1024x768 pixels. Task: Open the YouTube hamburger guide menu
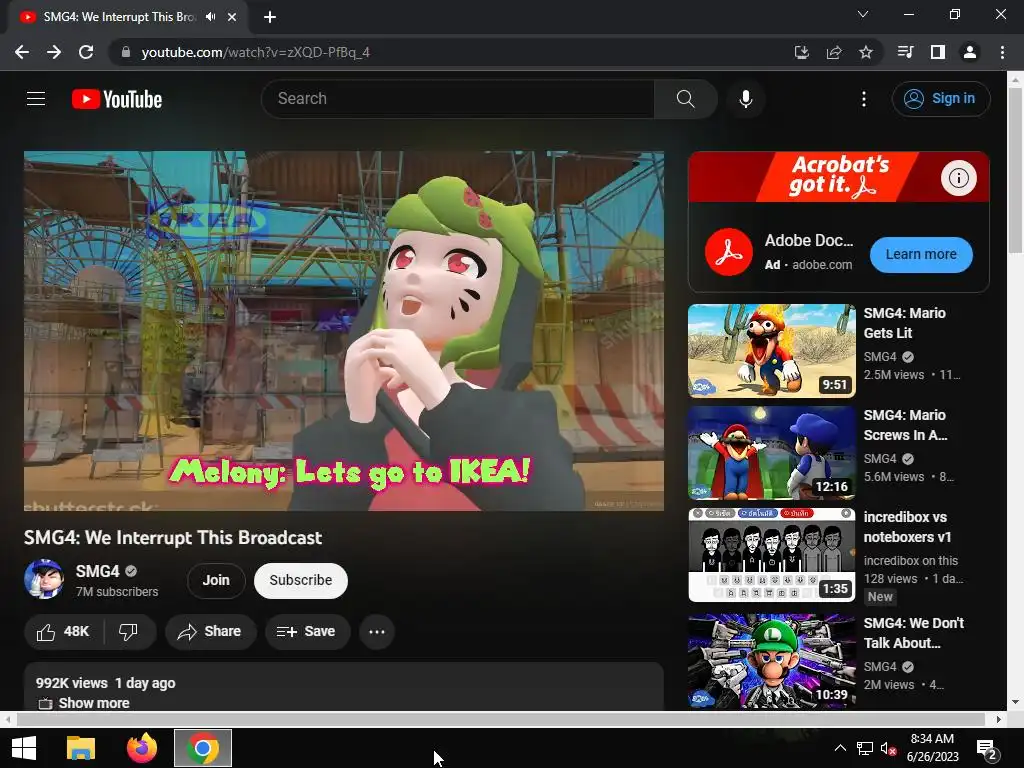(36, 99)
